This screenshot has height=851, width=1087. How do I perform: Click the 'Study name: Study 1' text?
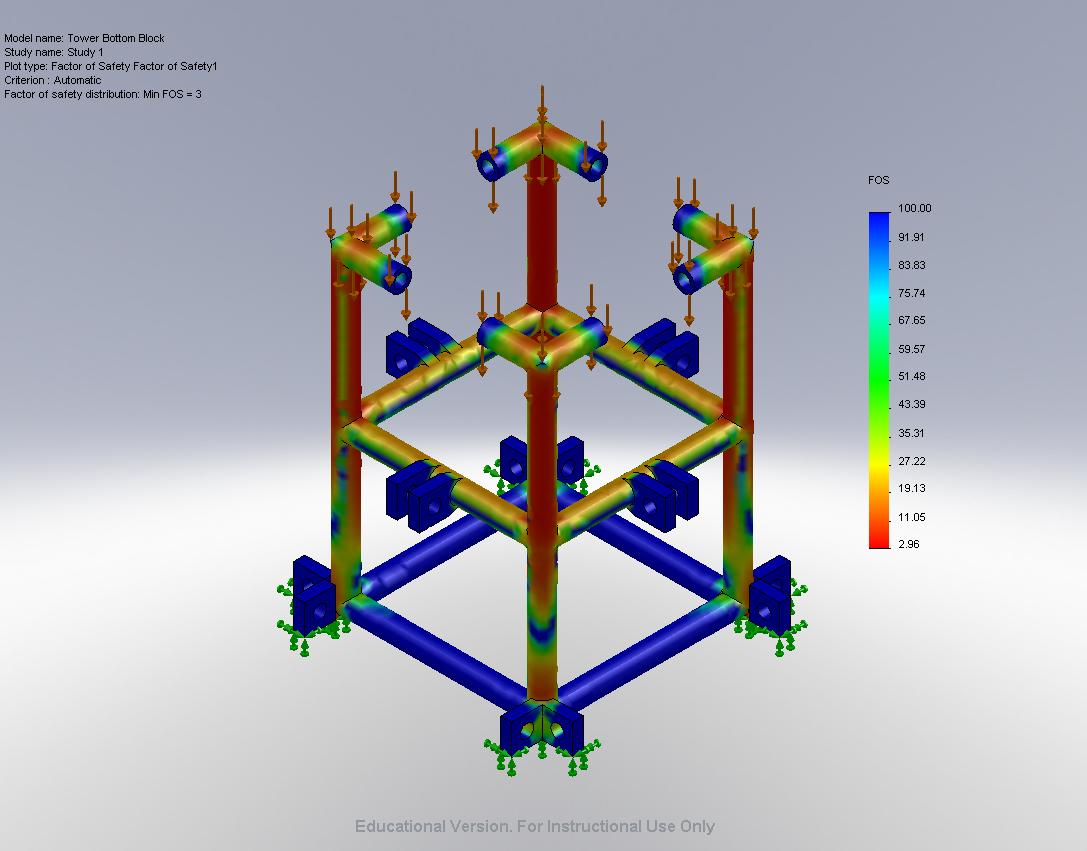[x=54, y=52]
